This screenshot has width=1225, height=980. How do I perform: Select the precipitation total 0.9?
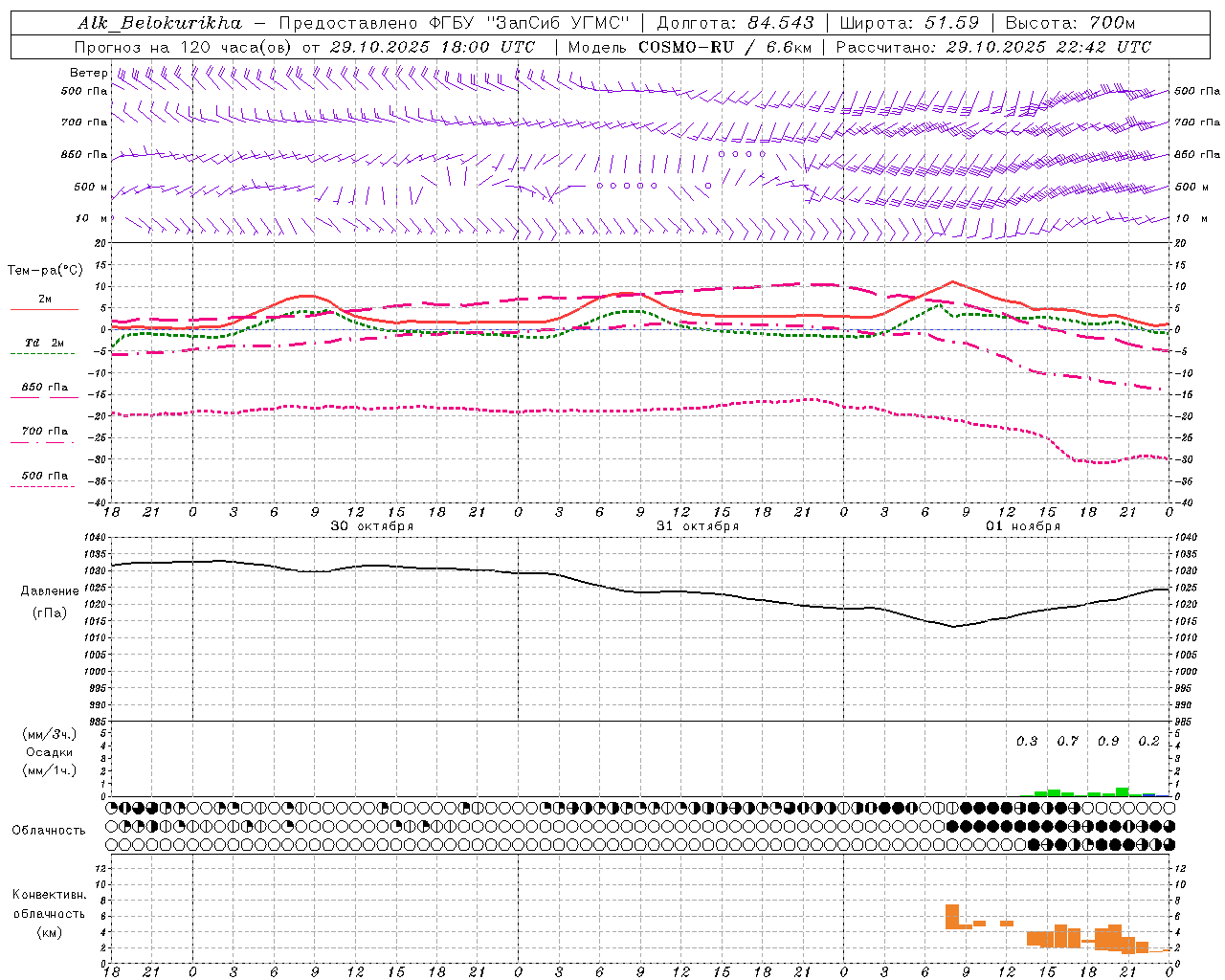[1108, 742]
